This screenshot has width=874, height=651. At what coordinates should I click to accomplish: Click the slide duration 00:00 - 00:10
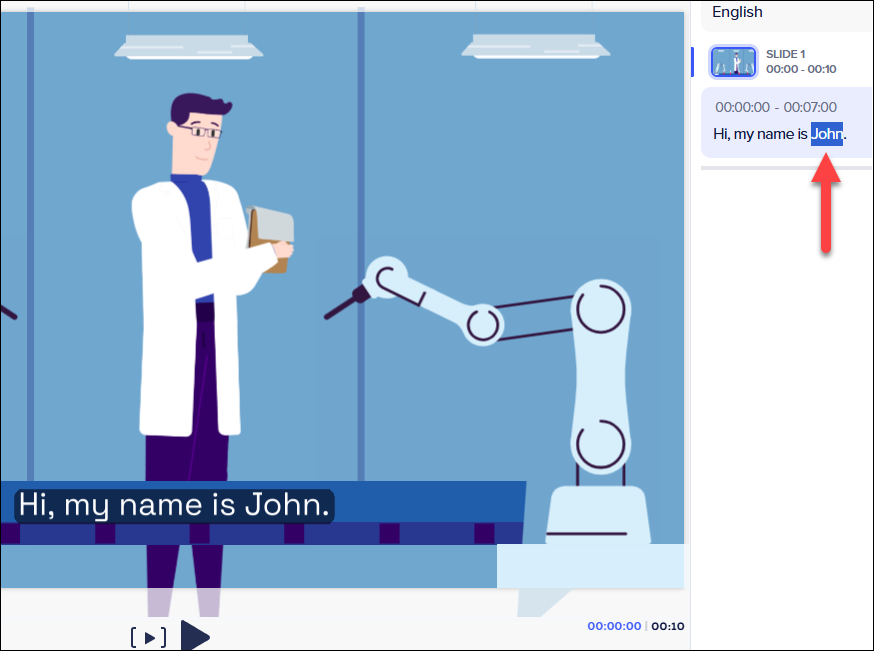point(801,69)
